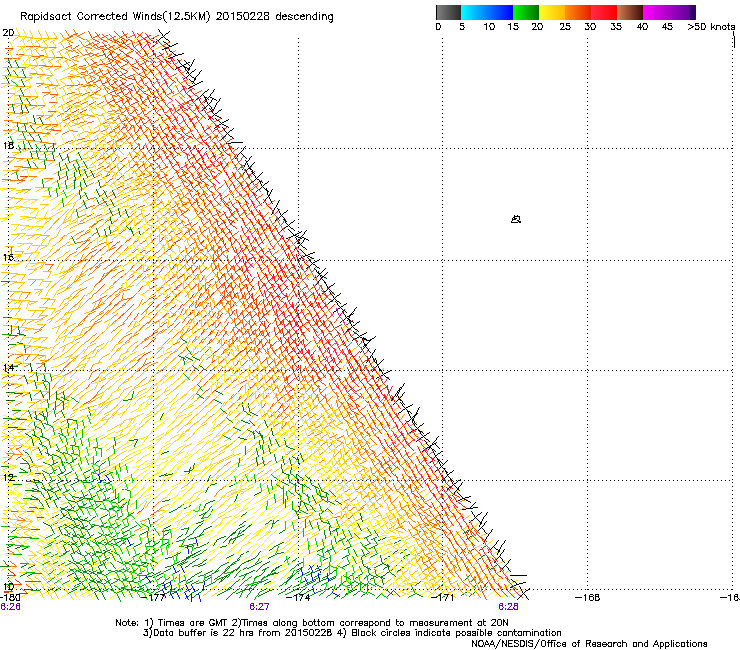Click the longitude '-180' axis label
Viewport: 740px width, 650px height.
[x=10, y=598]
